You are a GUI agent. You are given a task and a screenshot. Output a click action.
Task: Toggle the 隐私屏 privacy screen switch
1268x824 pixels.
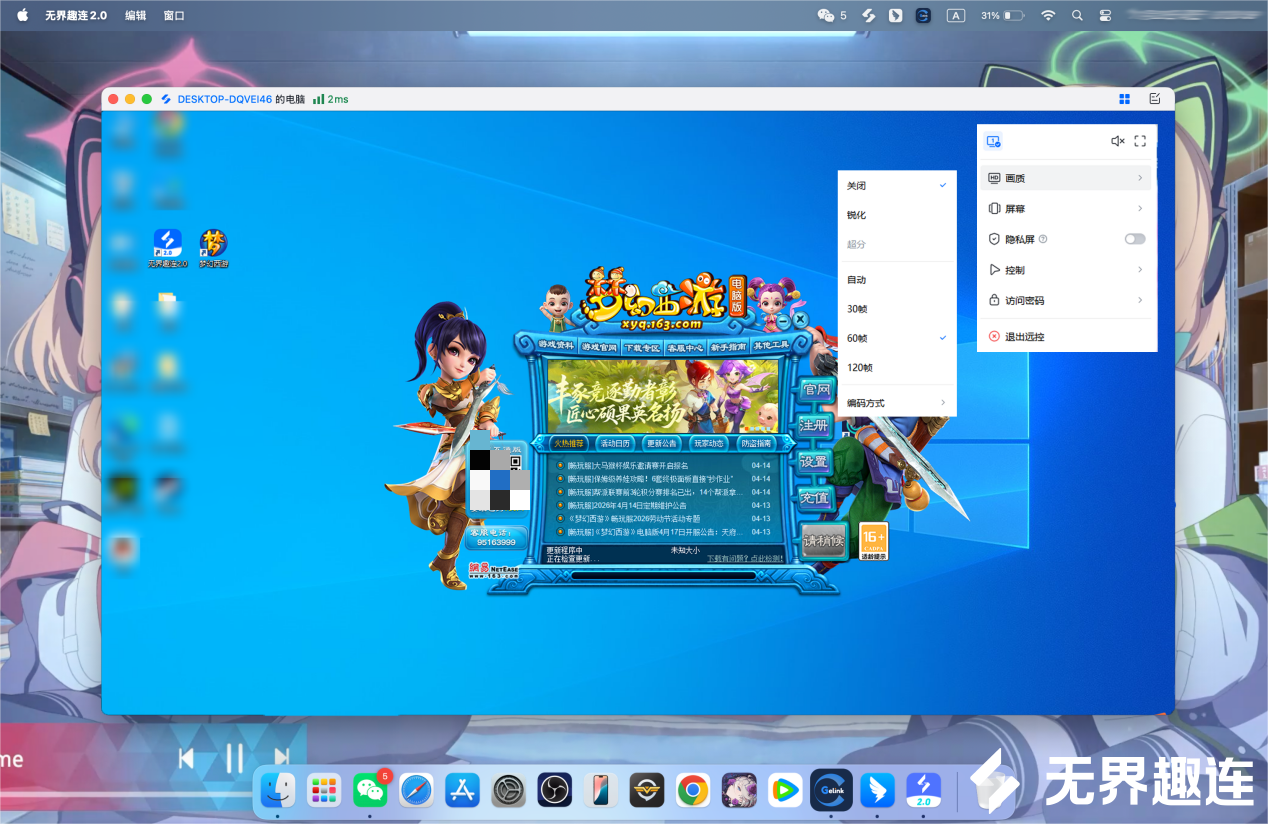(x=1135, y=239)
